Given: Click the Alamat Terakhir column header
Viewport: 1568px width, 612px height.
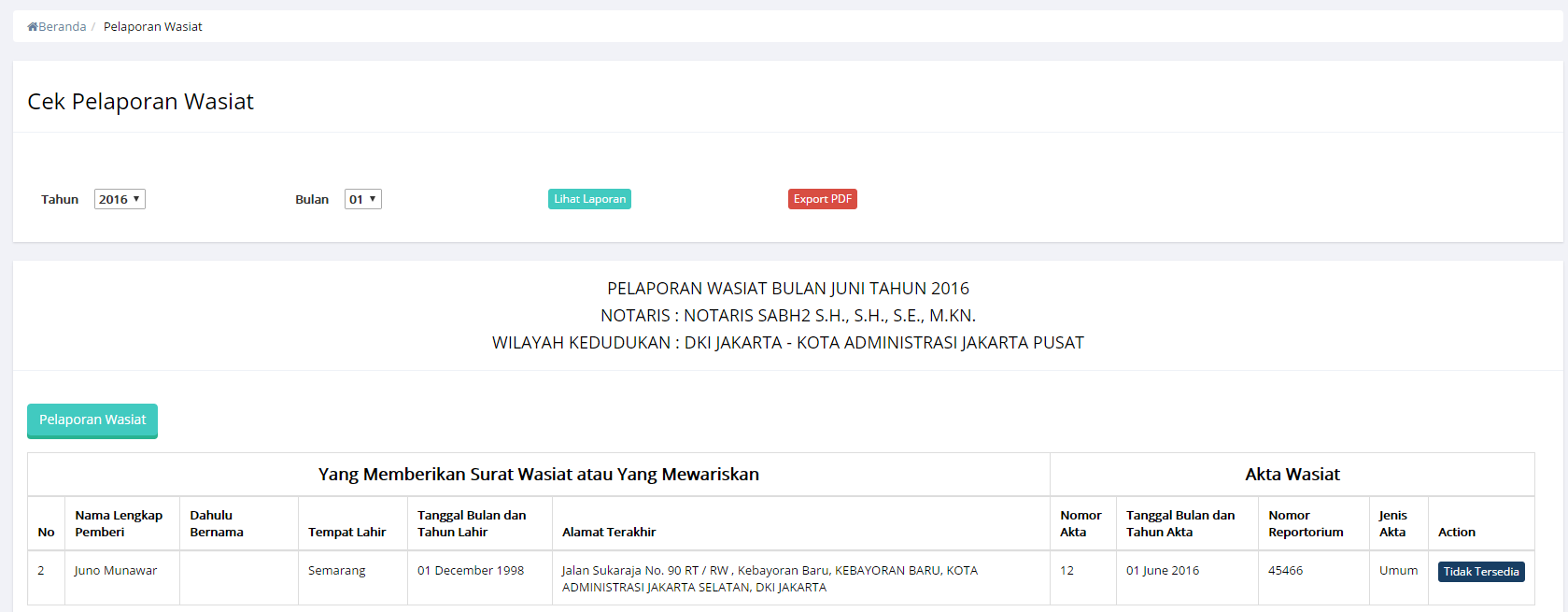Looking at the screenshot, I should (x=609, y=532).
